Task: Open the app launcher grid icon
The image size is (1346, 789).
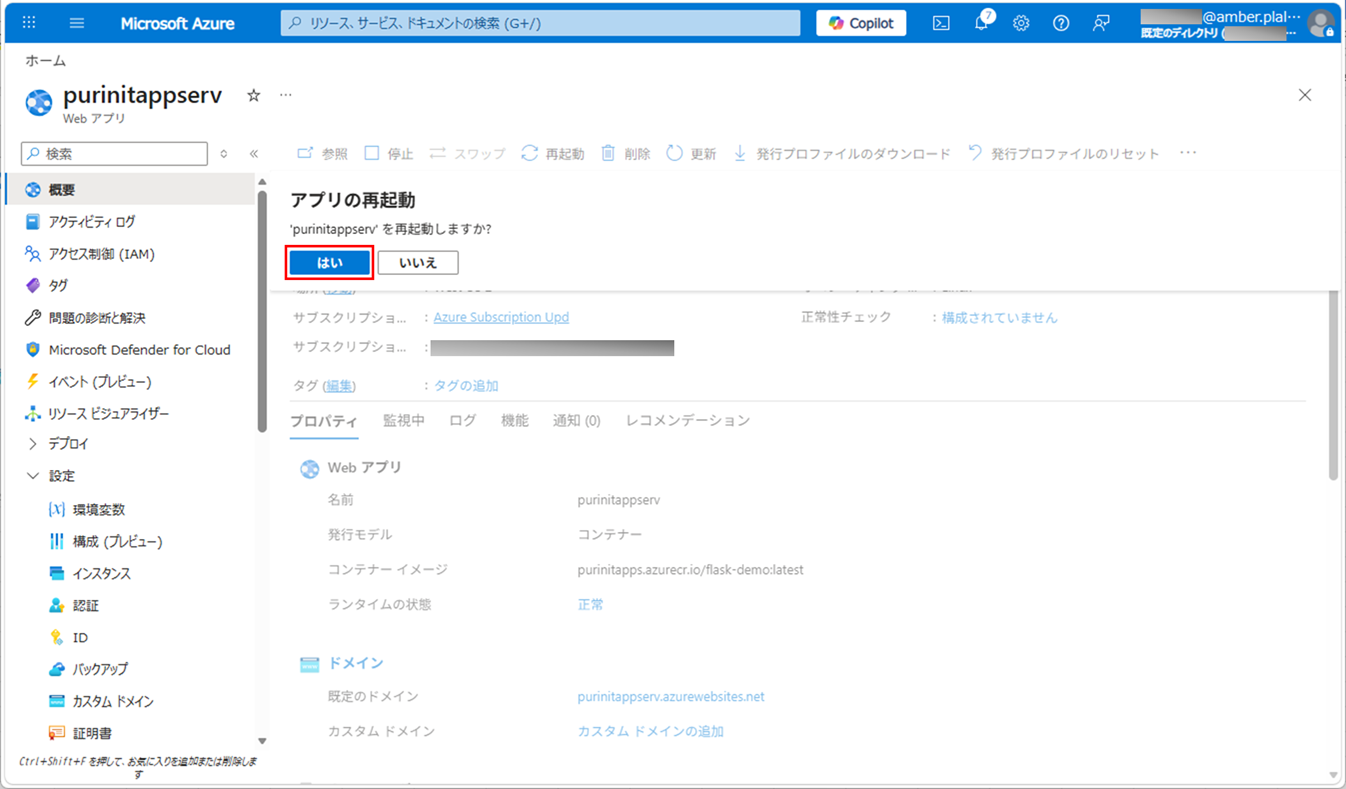Action: point(28,21)
